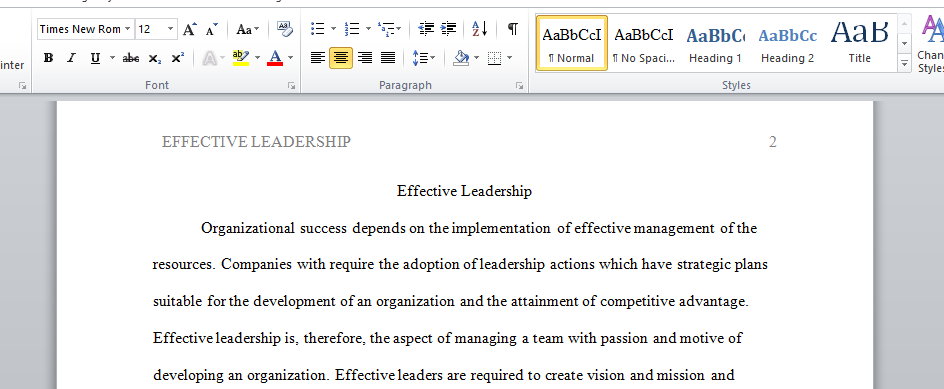Toggle Center alignment
This screenshot has height=389, width=944.
click(x=341, y=58)
